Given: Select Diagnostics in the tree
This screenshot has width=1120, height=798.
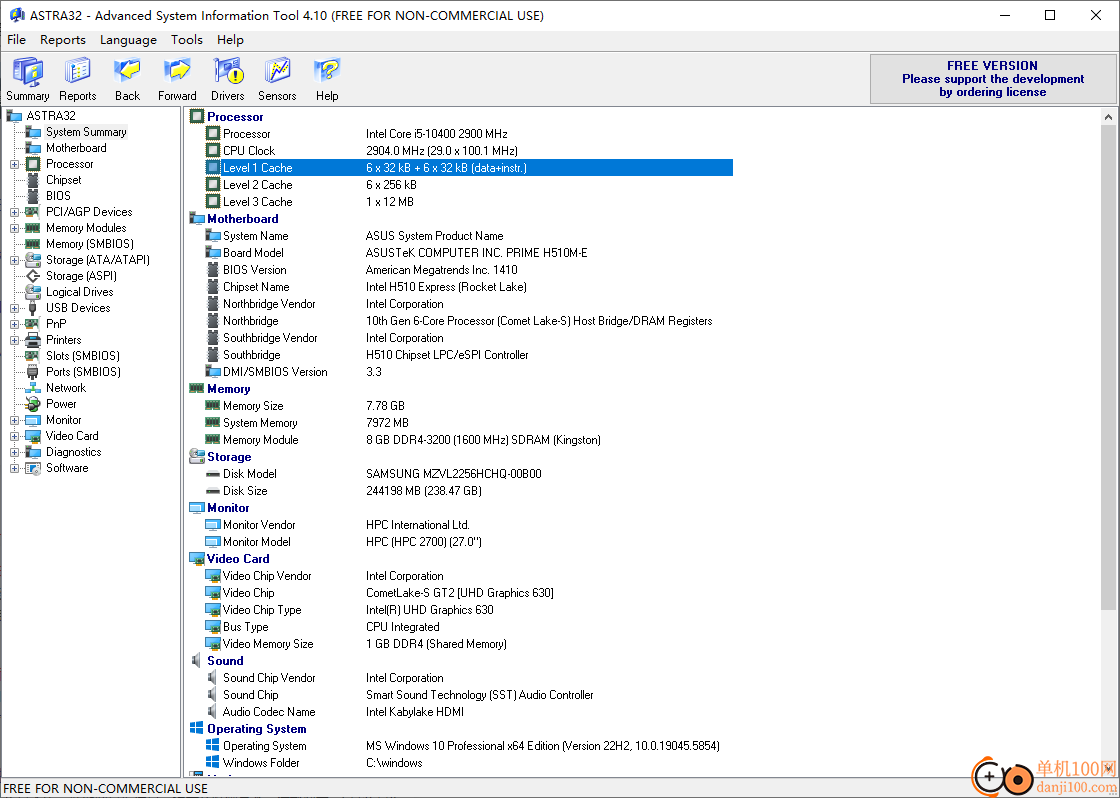Looking at the screenshot, I should [74, 452].
